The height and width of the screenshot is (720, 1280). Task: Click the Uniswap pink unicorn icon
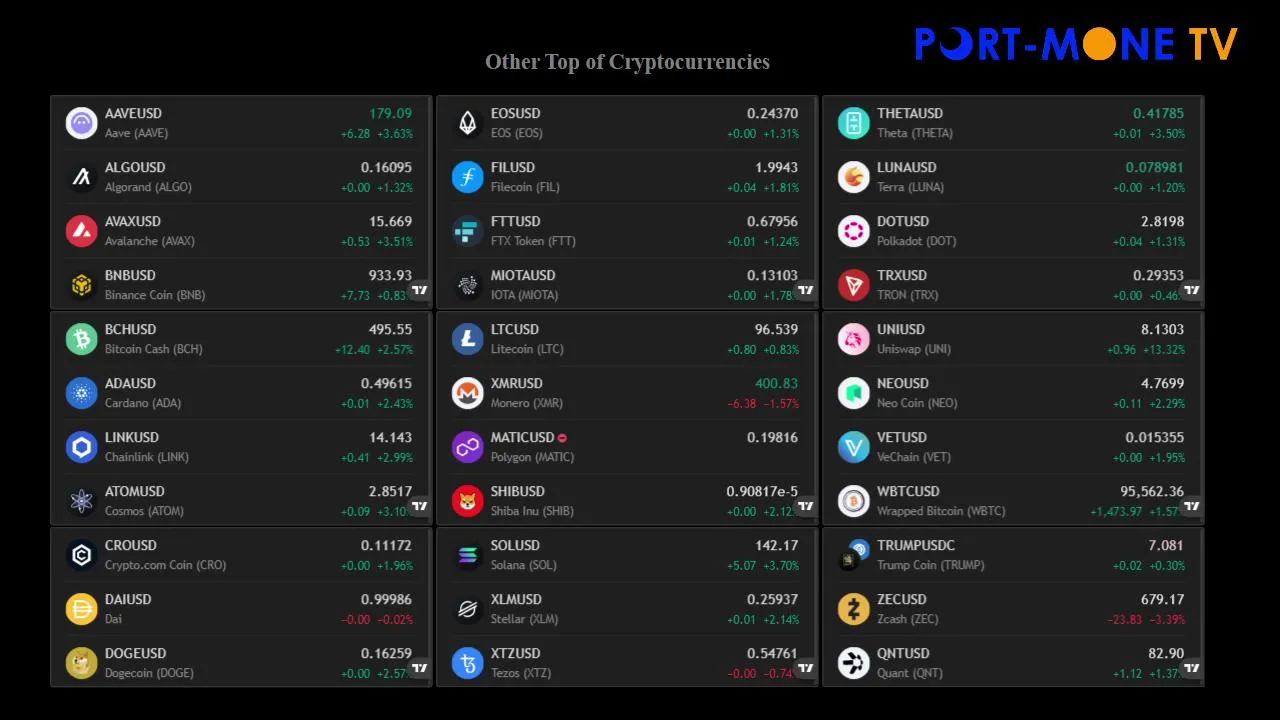[853, 339]
